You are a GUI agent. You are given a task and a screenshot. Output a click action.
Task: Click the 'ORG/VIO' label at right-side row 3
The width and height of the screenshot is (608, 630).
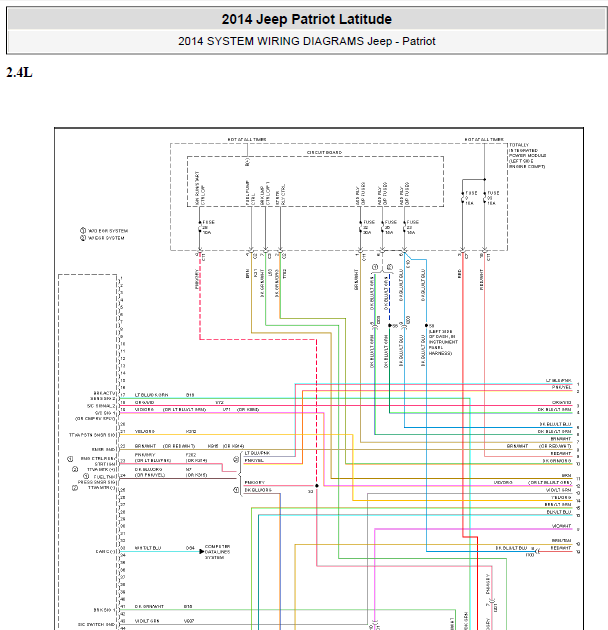[x=561, y=402]
